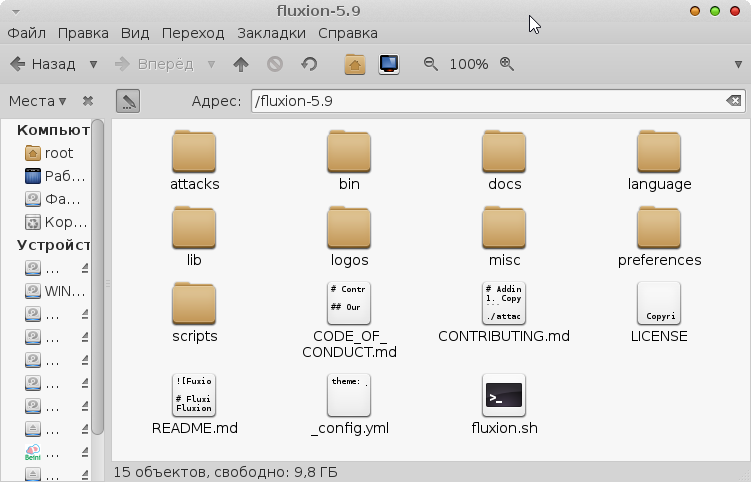Click the reload icon in toolbar
This screenshot has height=482, width=751.
click(x=309, y=64)
